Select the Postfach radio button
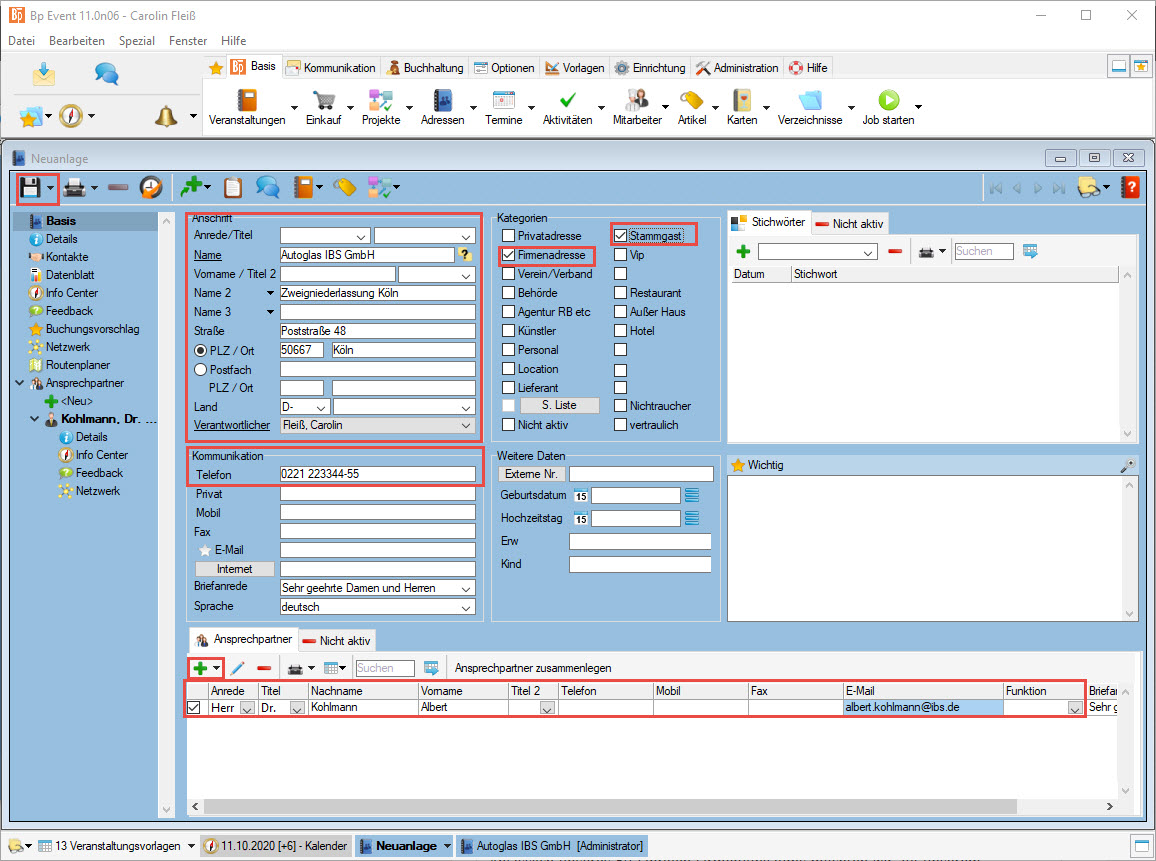The image size is (1156, 861). click(200, 369)
